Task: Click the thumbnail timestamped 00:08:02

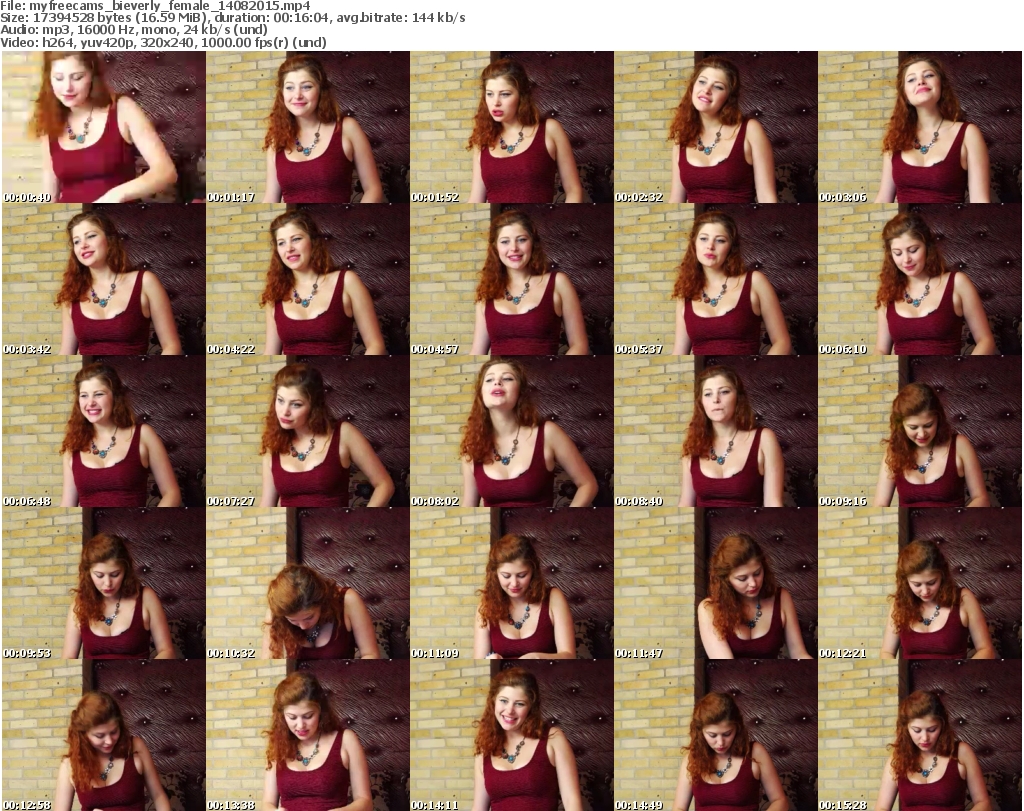Action: pos(512,431)
